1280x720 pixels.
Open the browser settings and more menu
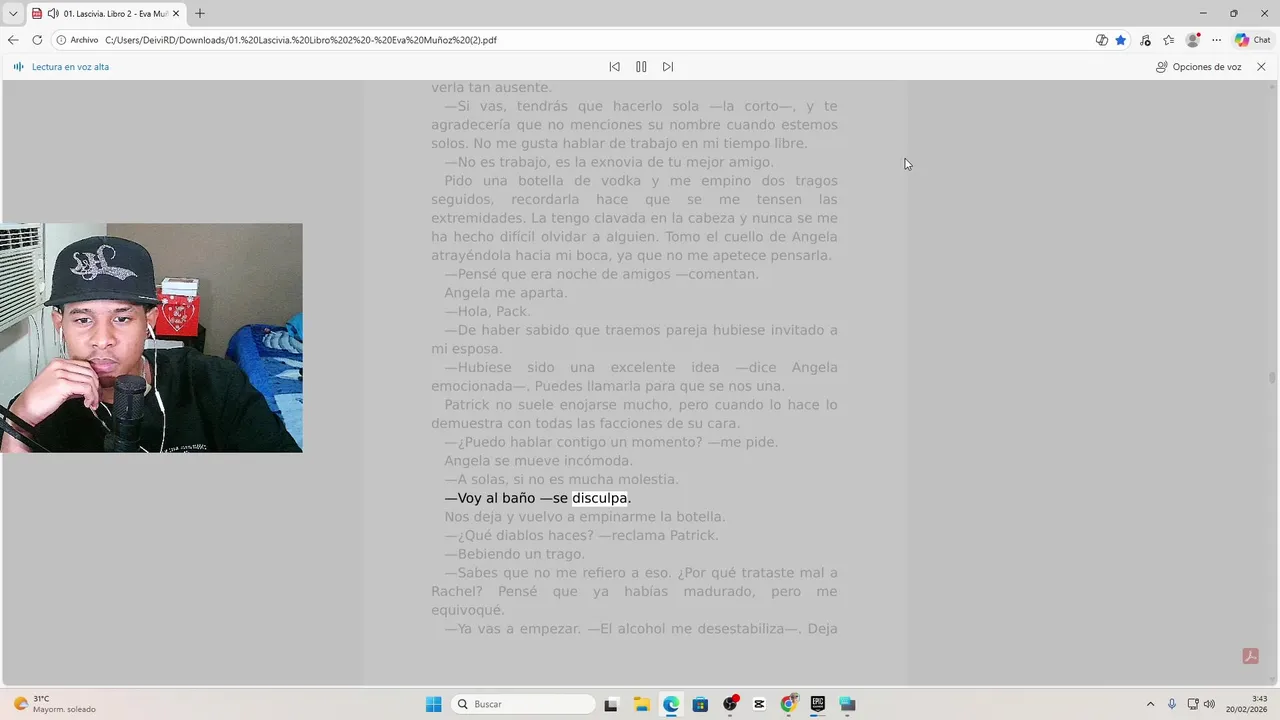click(x=1216, y=40)
